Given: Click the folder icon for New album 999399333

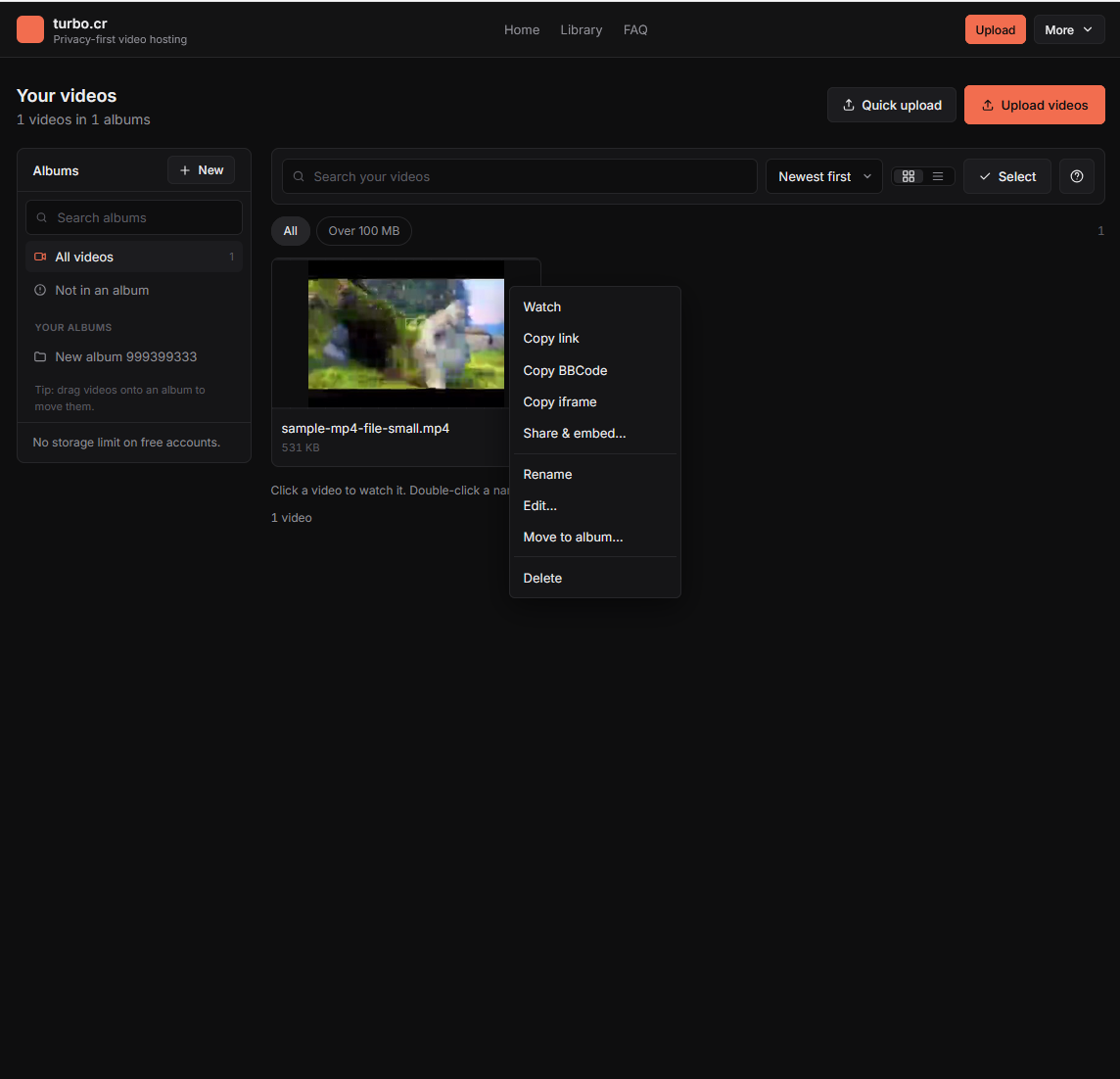Looking at the screenshot, I should click(x=41, y=356).
